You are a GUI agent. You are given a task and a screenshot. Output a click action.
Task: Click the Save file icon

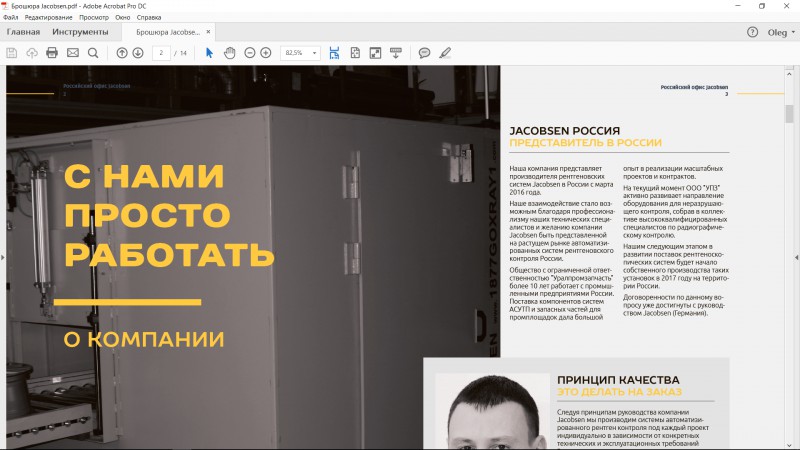12,53
